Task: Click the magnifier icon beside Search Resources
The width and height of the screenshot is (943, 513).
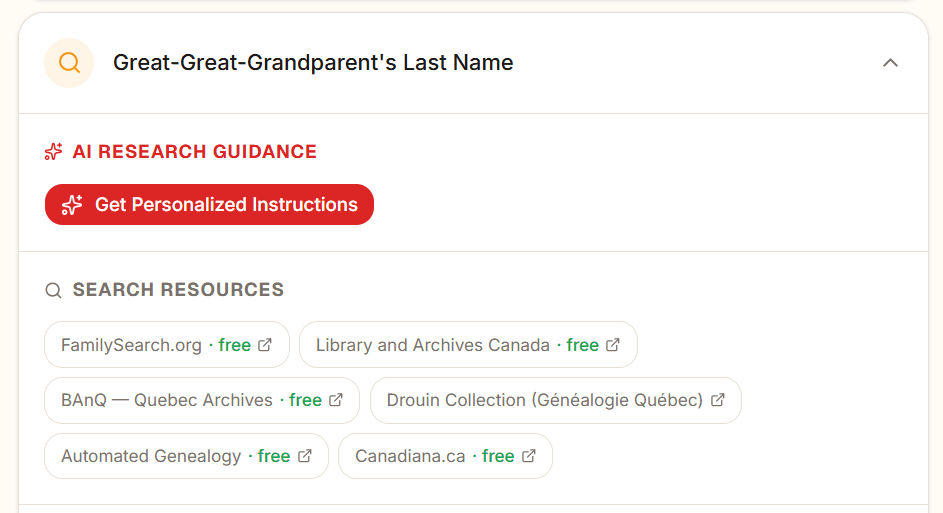Action: click(x=54, y=290)
